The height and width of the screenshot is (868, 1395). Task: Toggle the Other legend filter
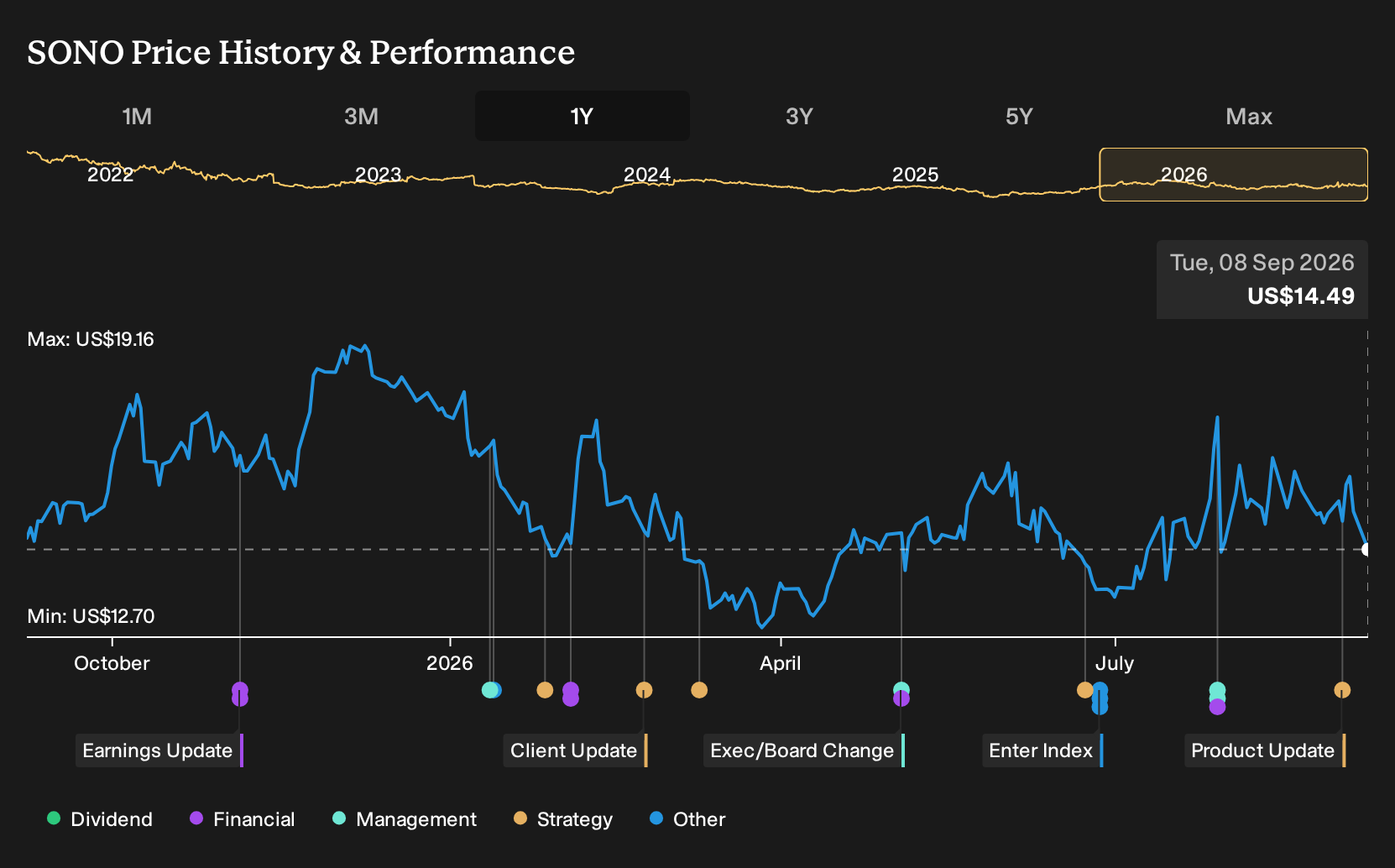click(x=687, y=819)
